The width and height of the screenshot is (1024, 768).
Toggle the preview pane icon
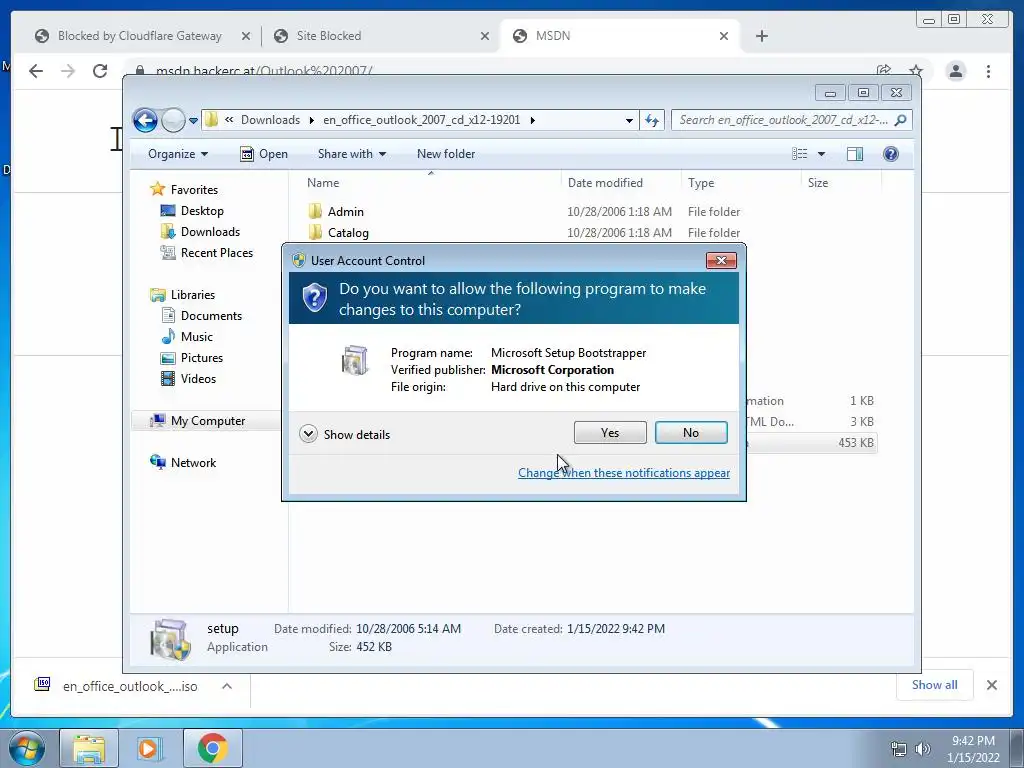[x=854, y=154]
